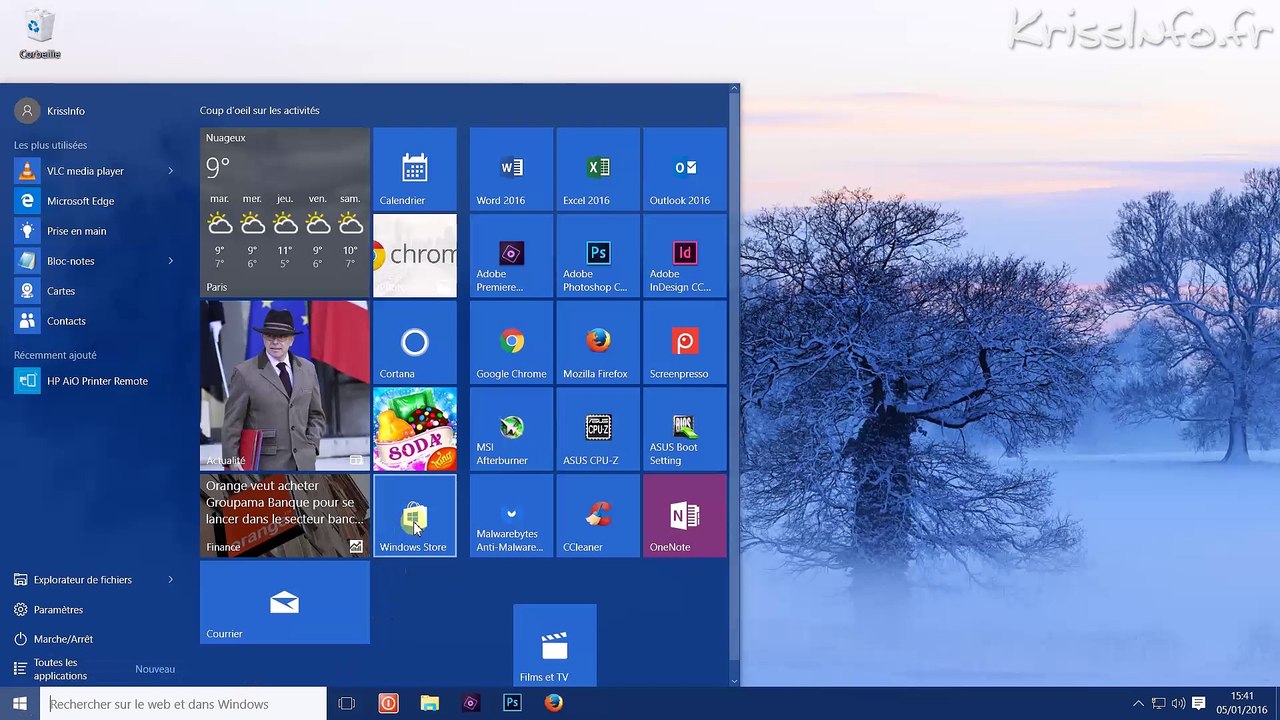
Task: Launch the Excel 2016 tile
Action: (x=598, y=168)
